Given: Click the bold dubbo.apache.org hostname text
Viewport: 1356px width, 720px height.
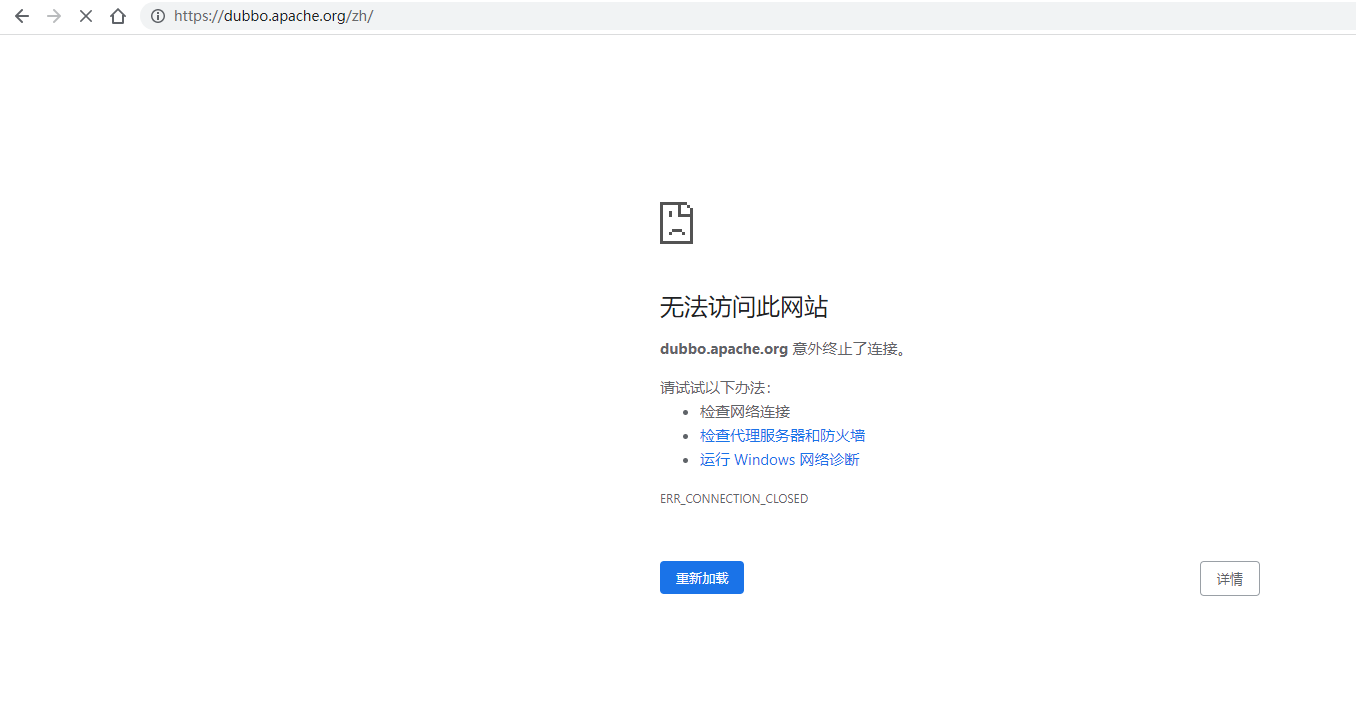Looking at the screenshot, I should [x=724, y=349].
